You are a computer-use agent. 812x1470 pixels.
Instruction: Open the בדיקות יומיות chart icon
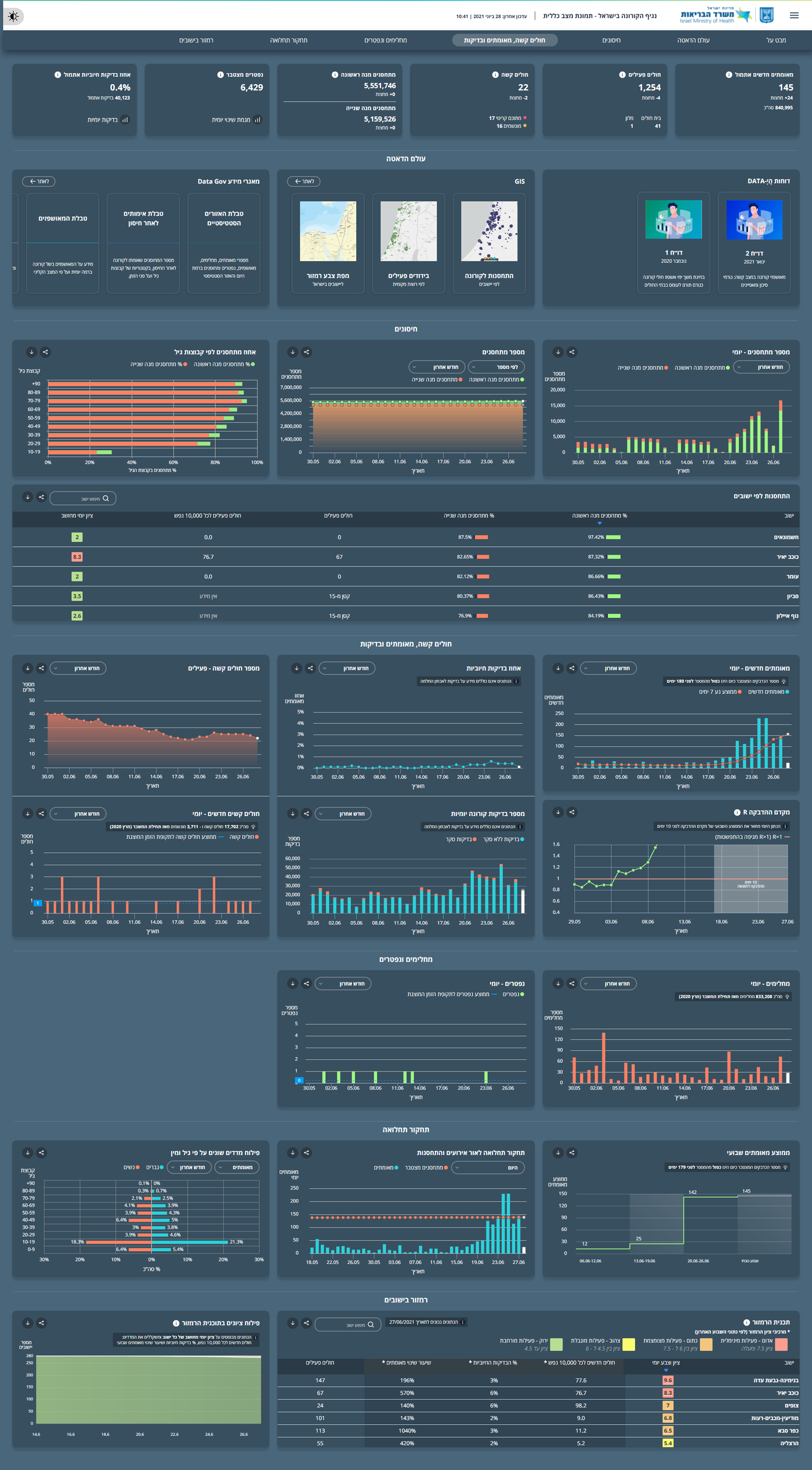point(125,120)
